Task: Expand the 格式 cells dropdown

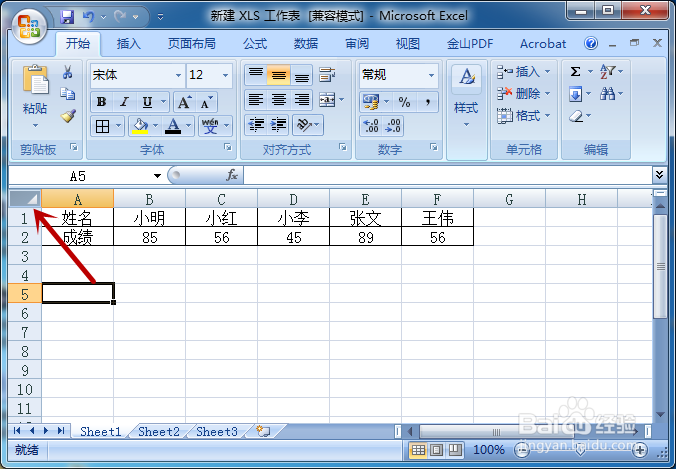Action: tap(548, 116)
